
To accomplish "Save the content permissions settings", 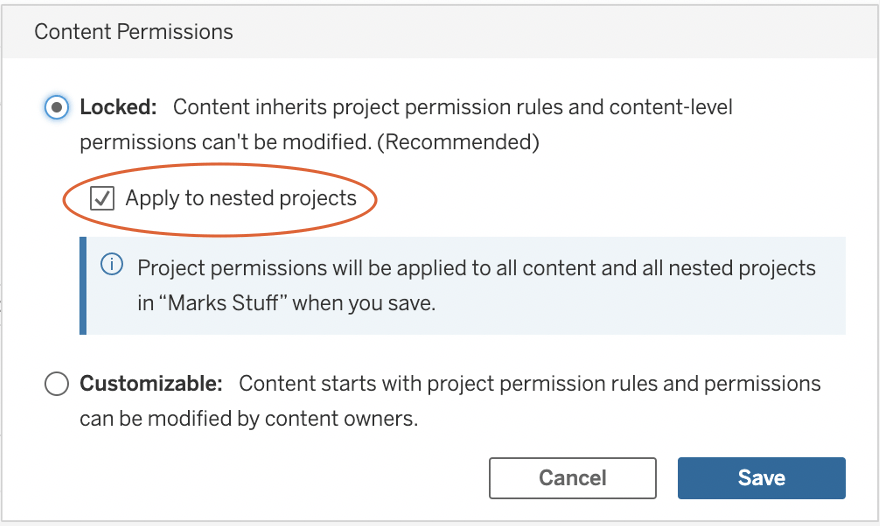I will (761, 478).
